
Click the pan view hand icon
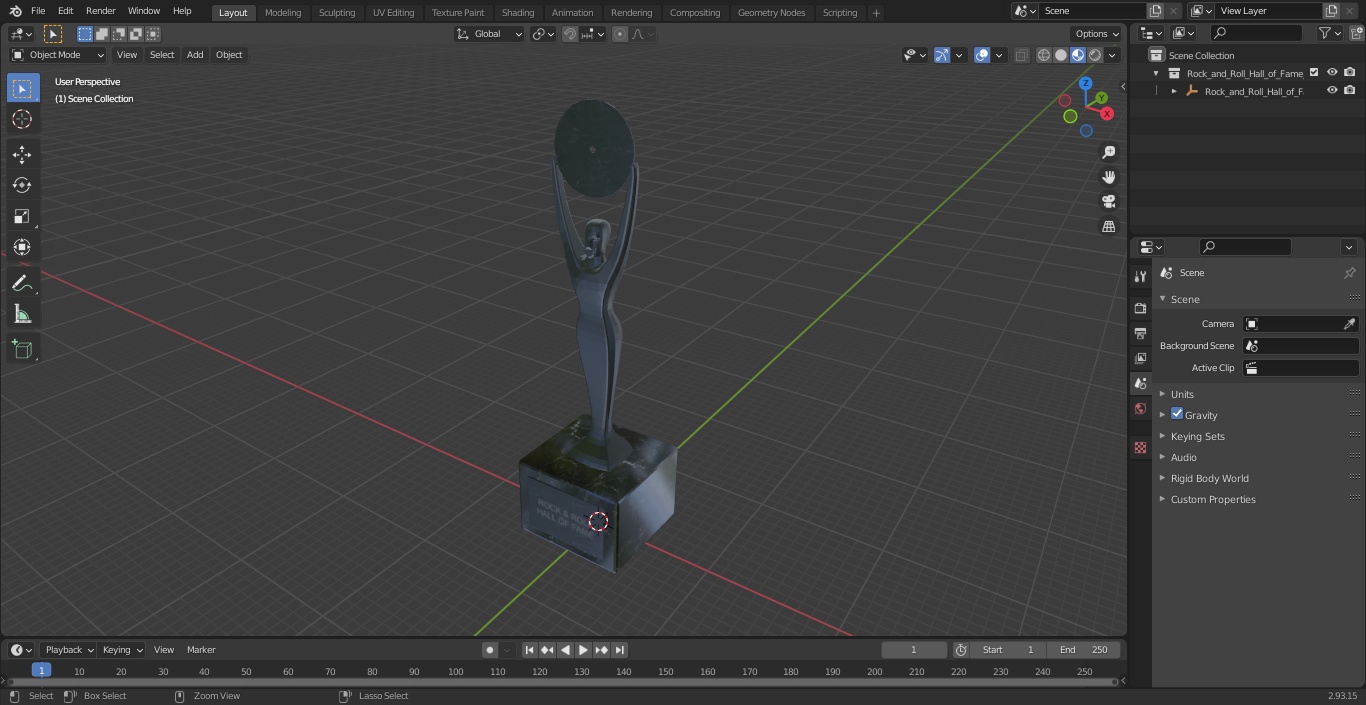point(1109,177)
